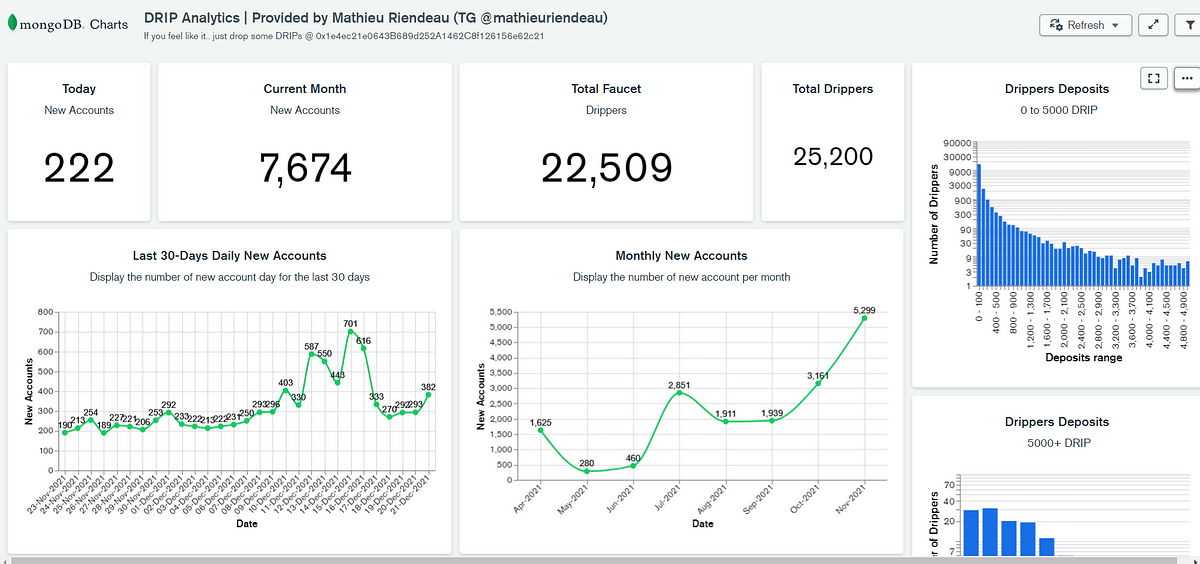
Task: Click the 2,851 Jul-2021 data point
Action: tap(680, 393)
